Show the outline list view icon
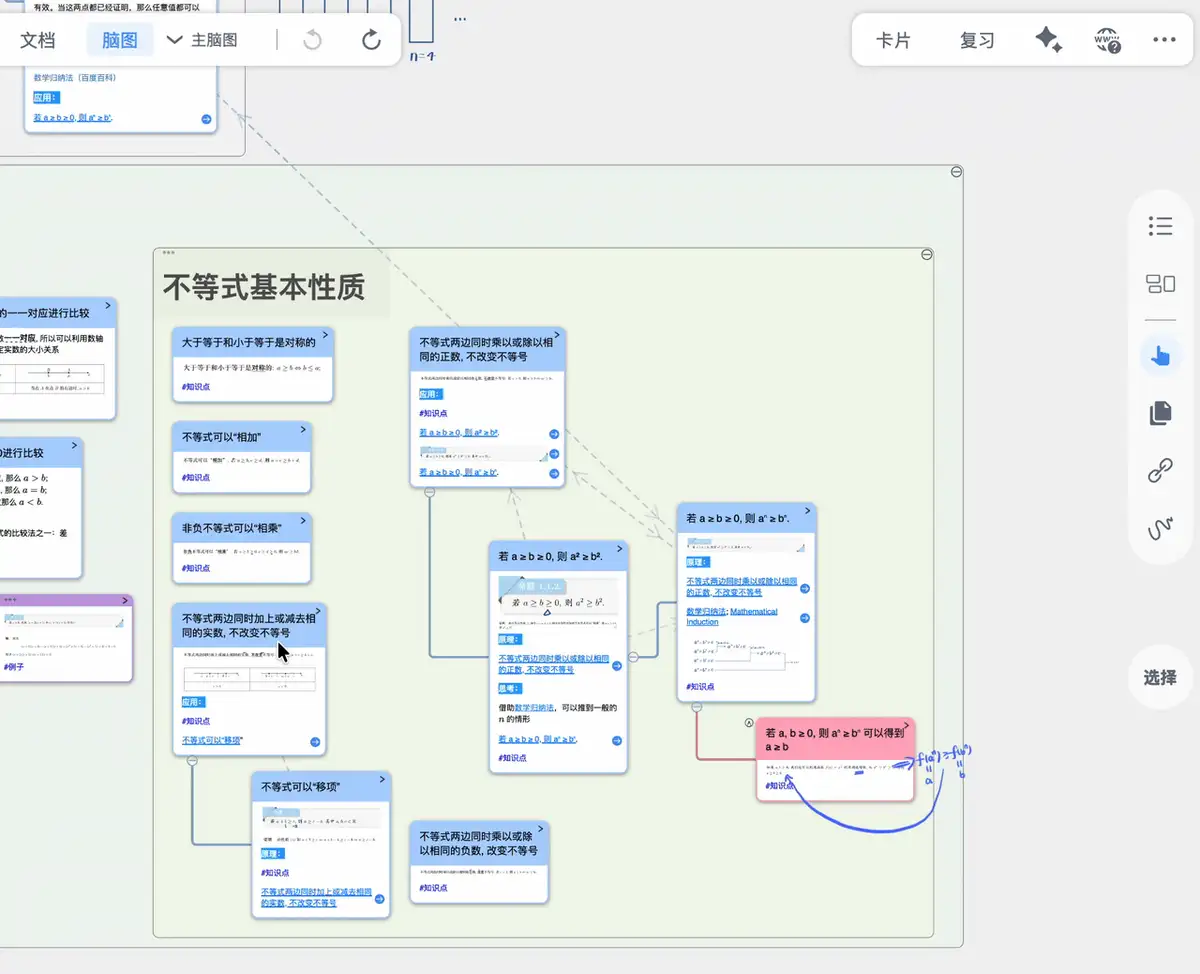The width and height of the screenshot is (1200, 974). pos(1160,226)
